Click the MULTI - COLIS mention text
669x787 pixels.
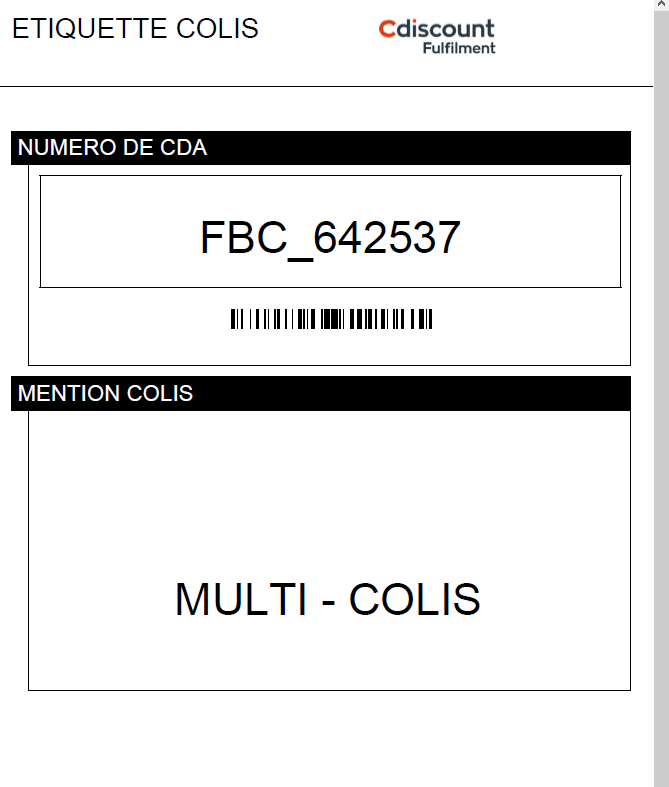pyautogui.click(x=328, y=599)
